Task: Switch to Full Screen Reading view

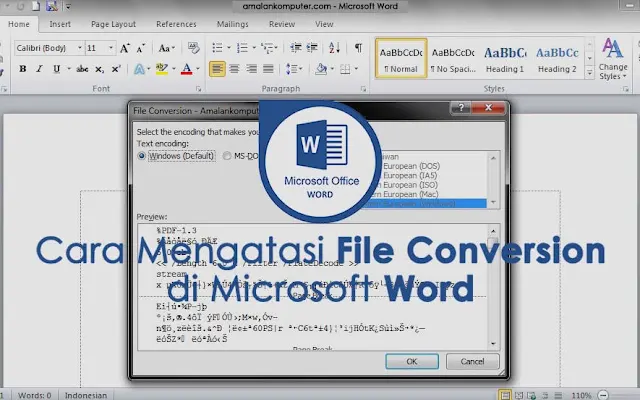Action: [x=519, y=395]
